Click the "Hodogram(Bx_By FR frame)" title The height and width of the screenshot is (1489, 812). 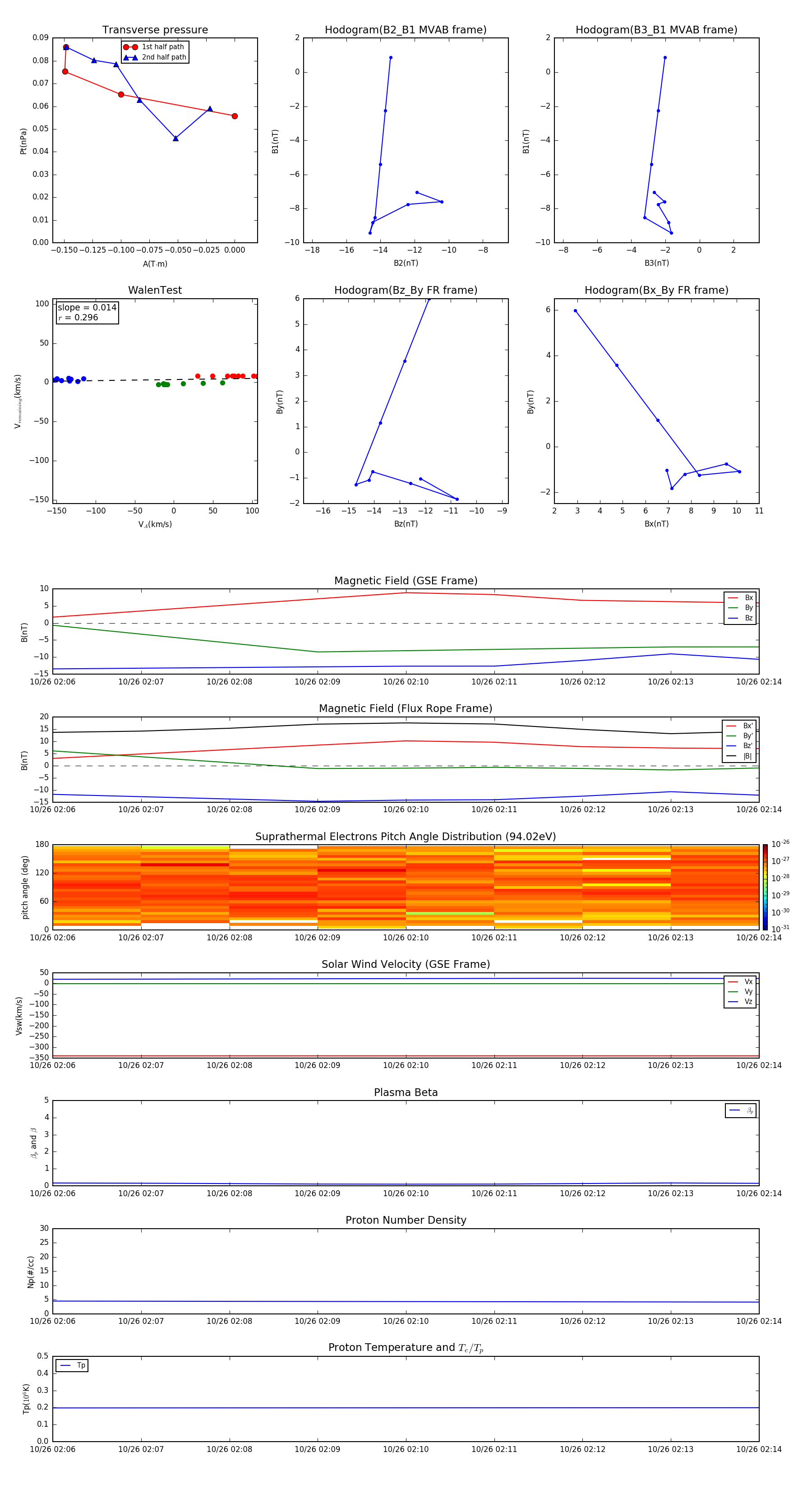pos(656,290)
